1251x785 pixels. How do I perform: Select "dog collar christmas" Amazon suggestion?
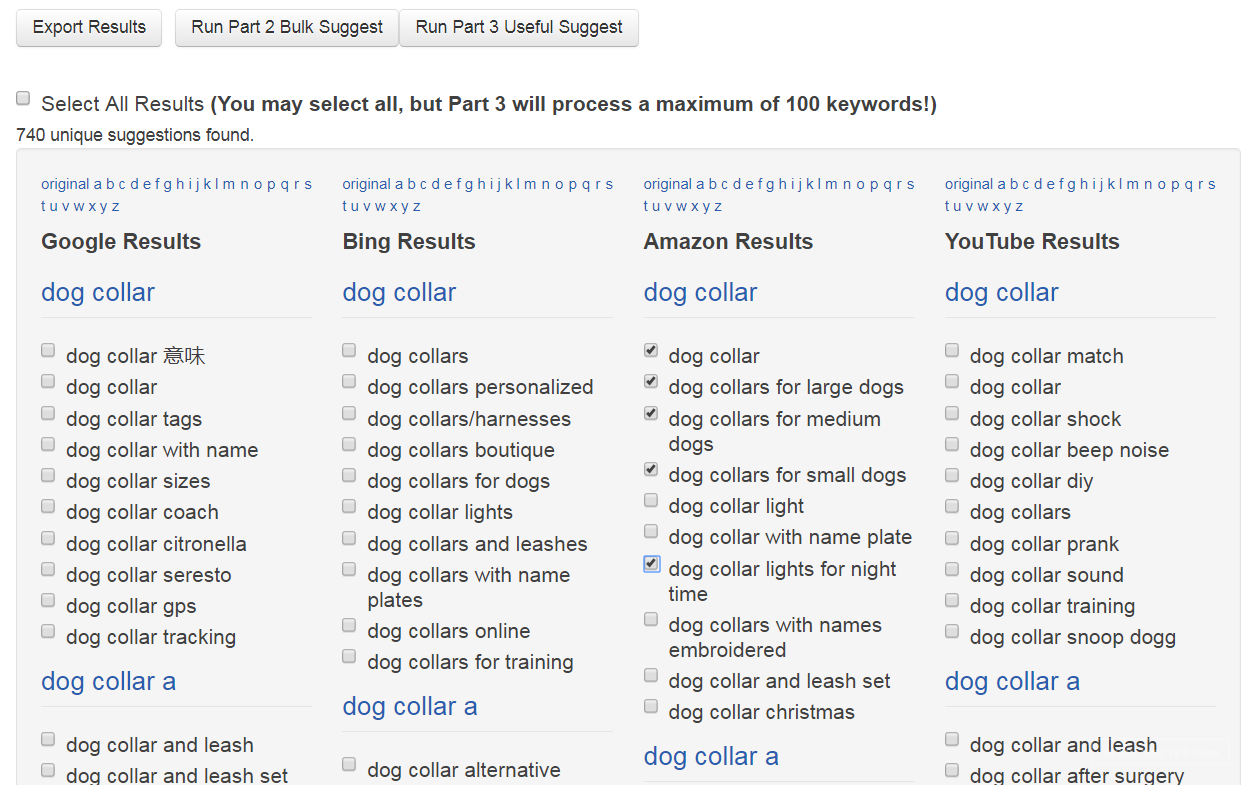tap(651, 706)
